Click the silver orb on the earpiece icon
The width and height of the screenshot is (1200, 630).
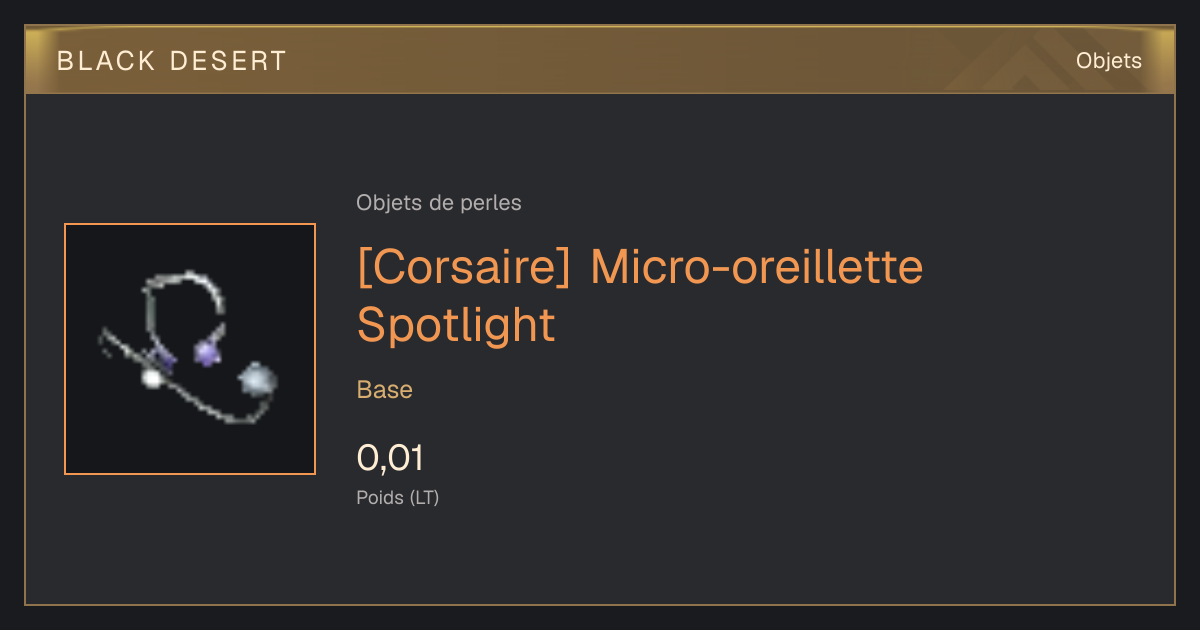click(x=258, y=379)
